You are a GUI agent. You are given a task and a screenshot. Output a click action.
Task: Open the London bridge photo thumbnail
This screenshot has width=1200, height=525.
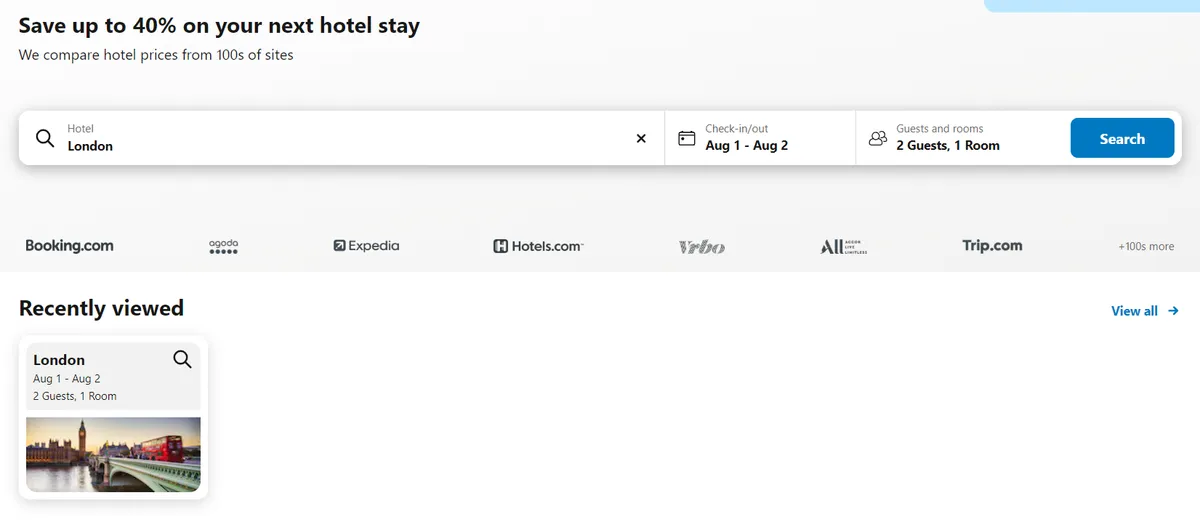click(x=113, y=455)
